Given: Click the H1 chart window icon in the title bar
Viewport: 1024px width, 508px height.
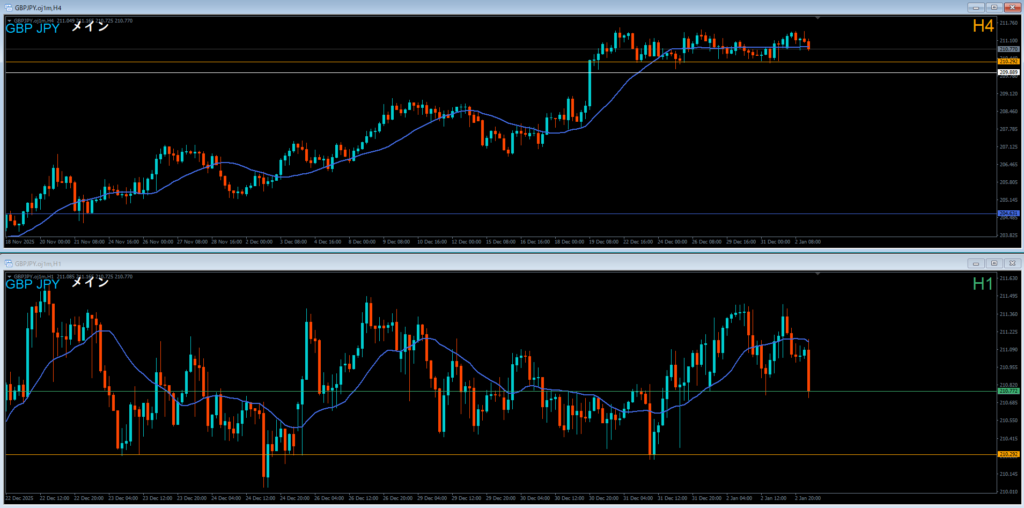Looking at the screenshot, I should coord(9,263).
